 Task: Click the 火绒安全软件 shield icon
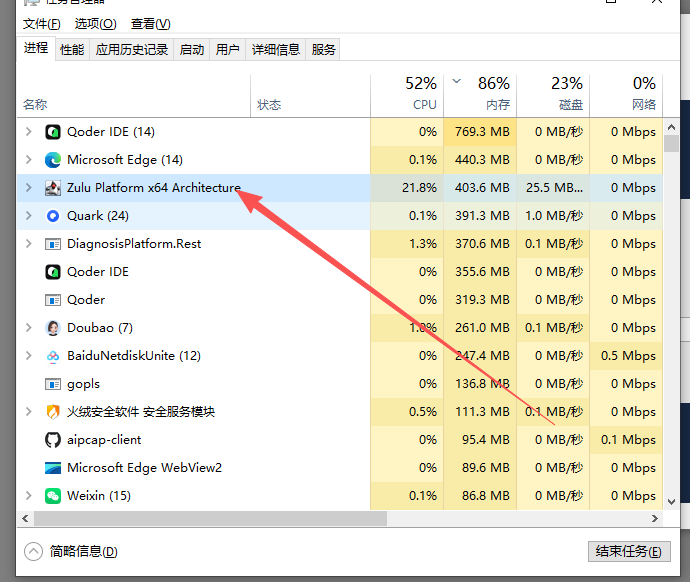tap(53, 412)
